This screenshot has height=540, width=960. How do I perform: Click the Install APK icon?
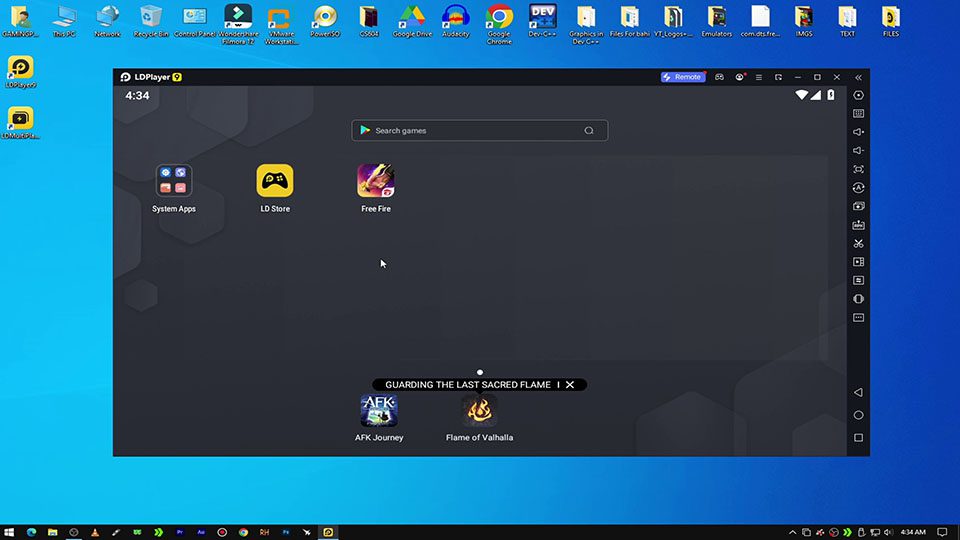tap(858, 225)
